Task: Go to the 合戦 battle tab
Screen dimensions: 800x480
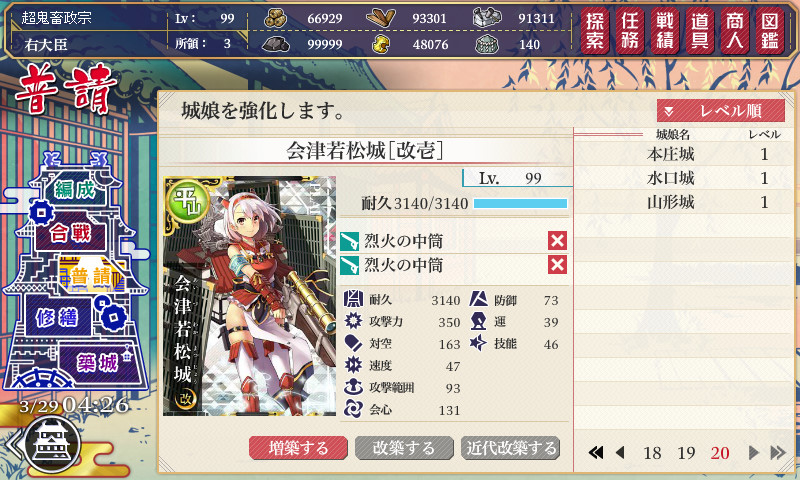Action: [x=70, y=234]
